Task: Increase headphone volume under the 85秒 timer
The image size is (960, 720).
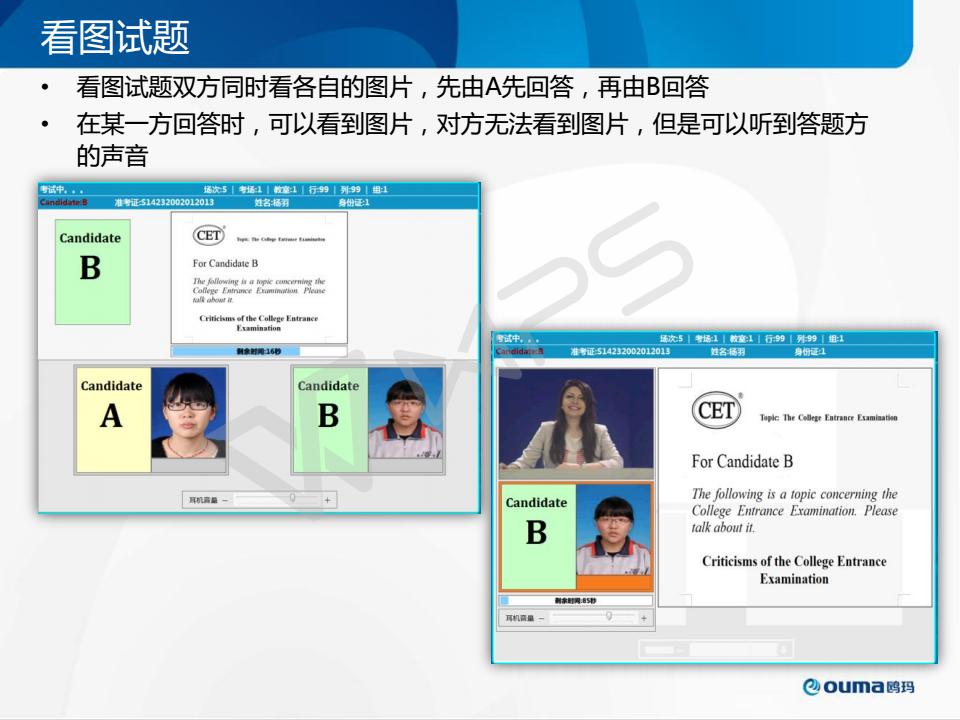Action: [644, 618]
